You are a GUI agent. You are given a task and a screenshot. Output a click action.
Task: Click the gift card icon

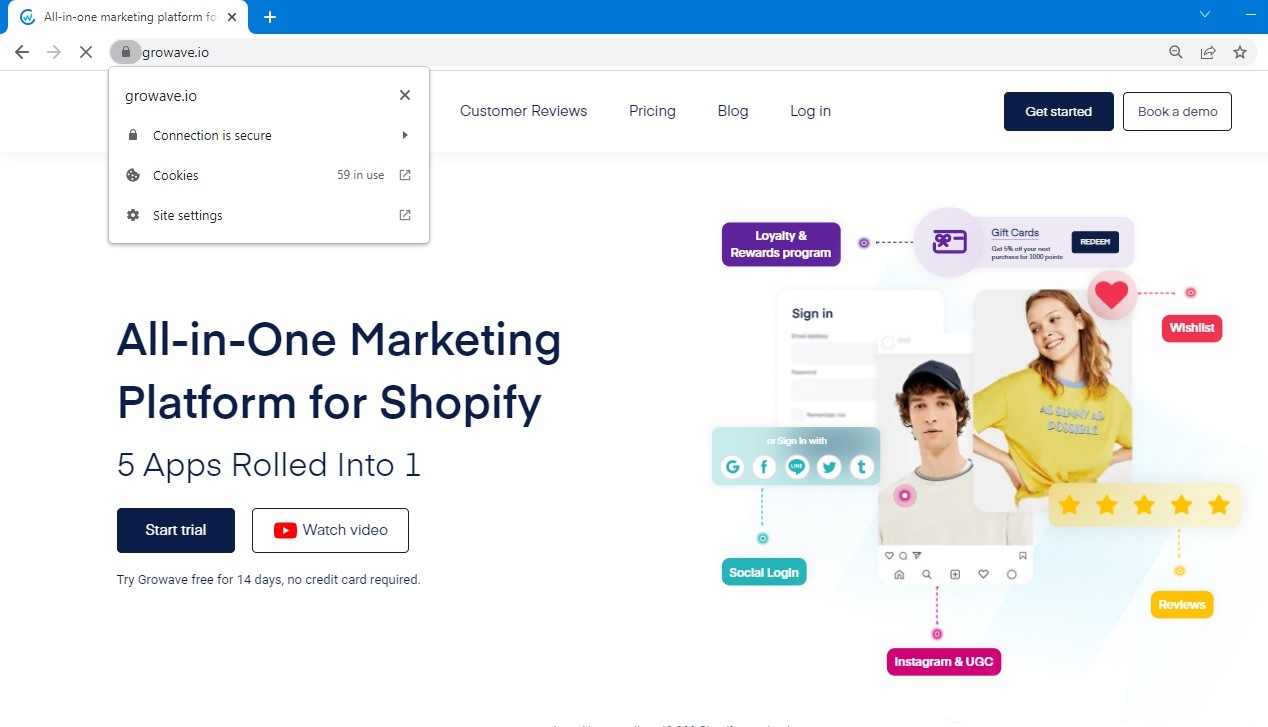pos(949,242)
